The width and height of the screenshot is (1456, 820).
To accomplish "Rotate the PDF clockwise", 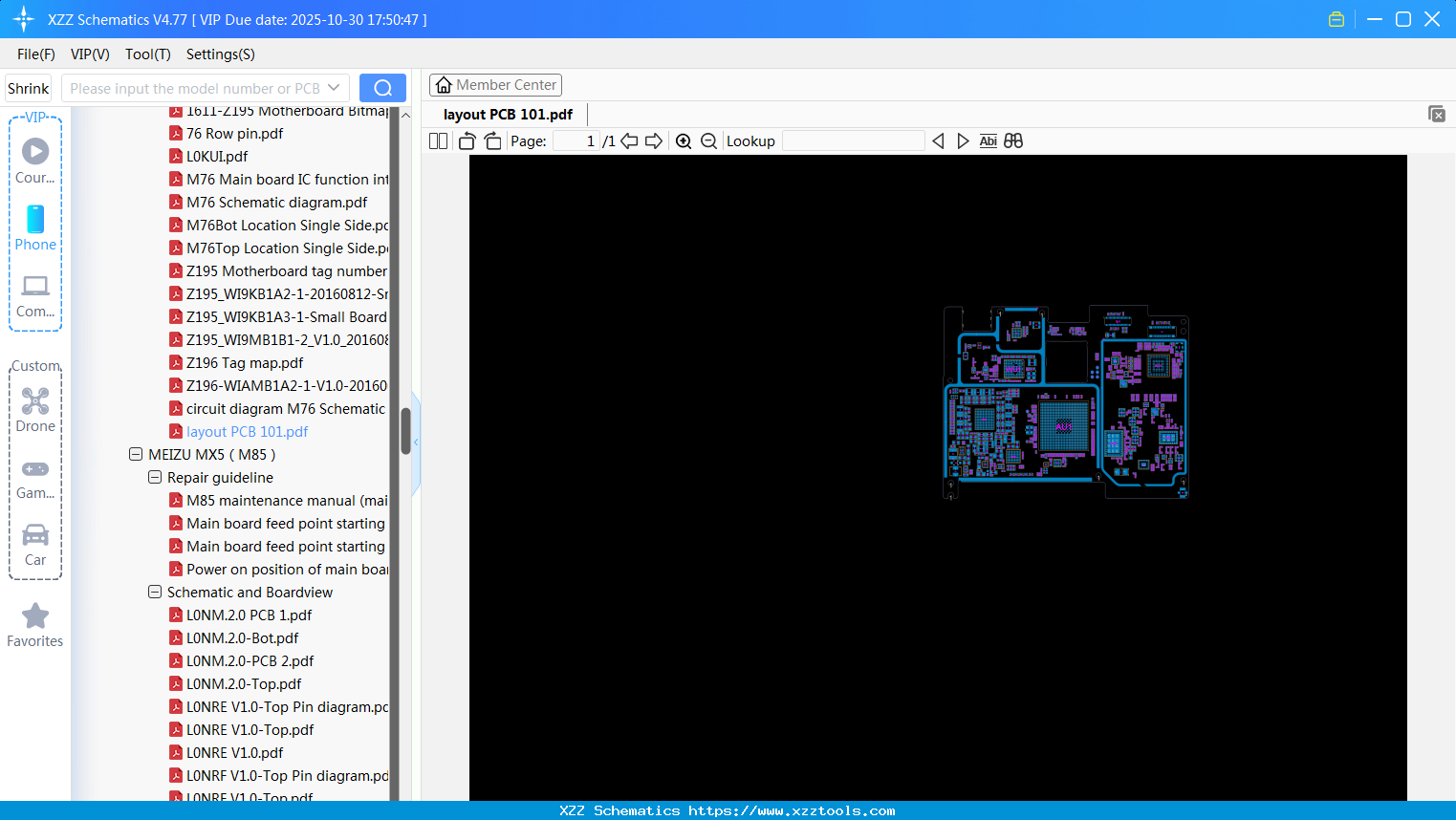I will point(492,140).
